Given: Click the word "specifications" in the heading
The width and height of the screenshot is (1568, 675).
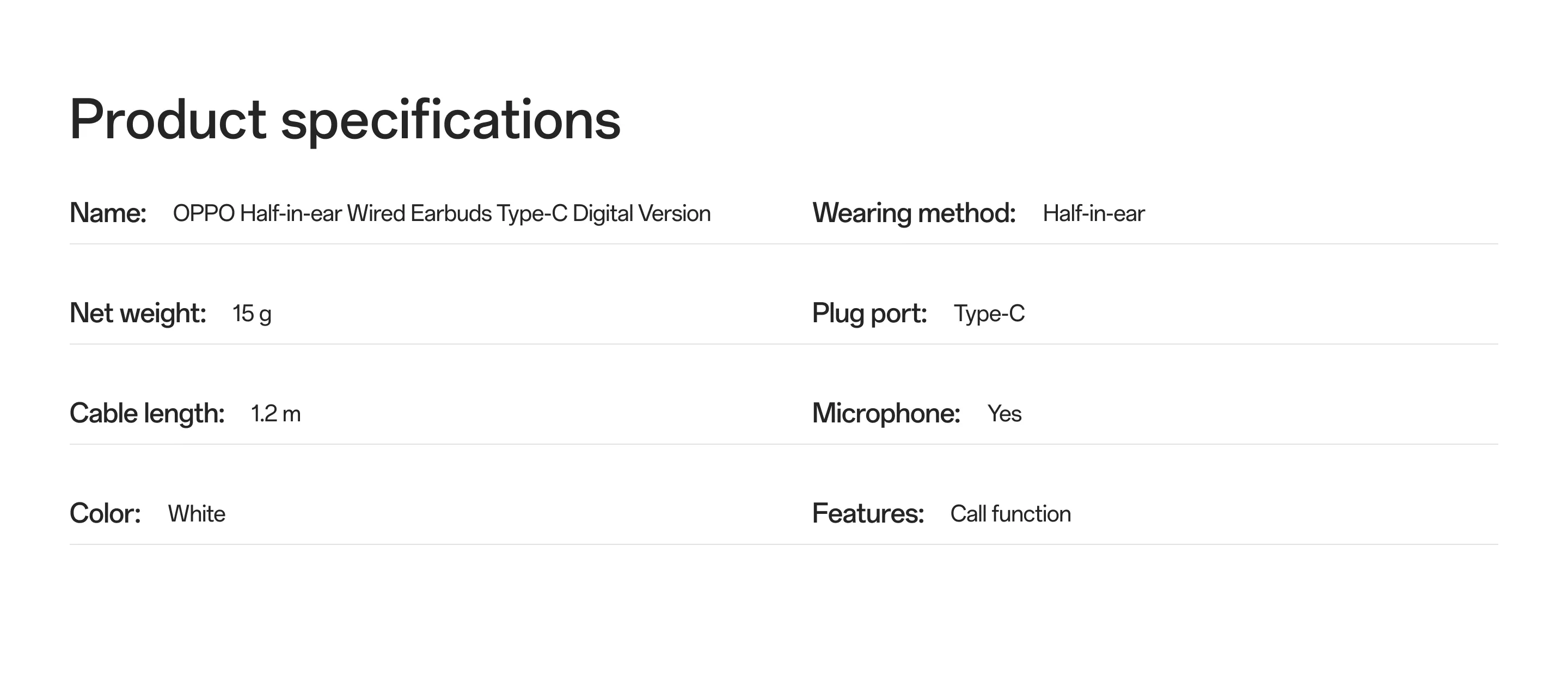Looking at the screenshot, I should tap(450, 120).
